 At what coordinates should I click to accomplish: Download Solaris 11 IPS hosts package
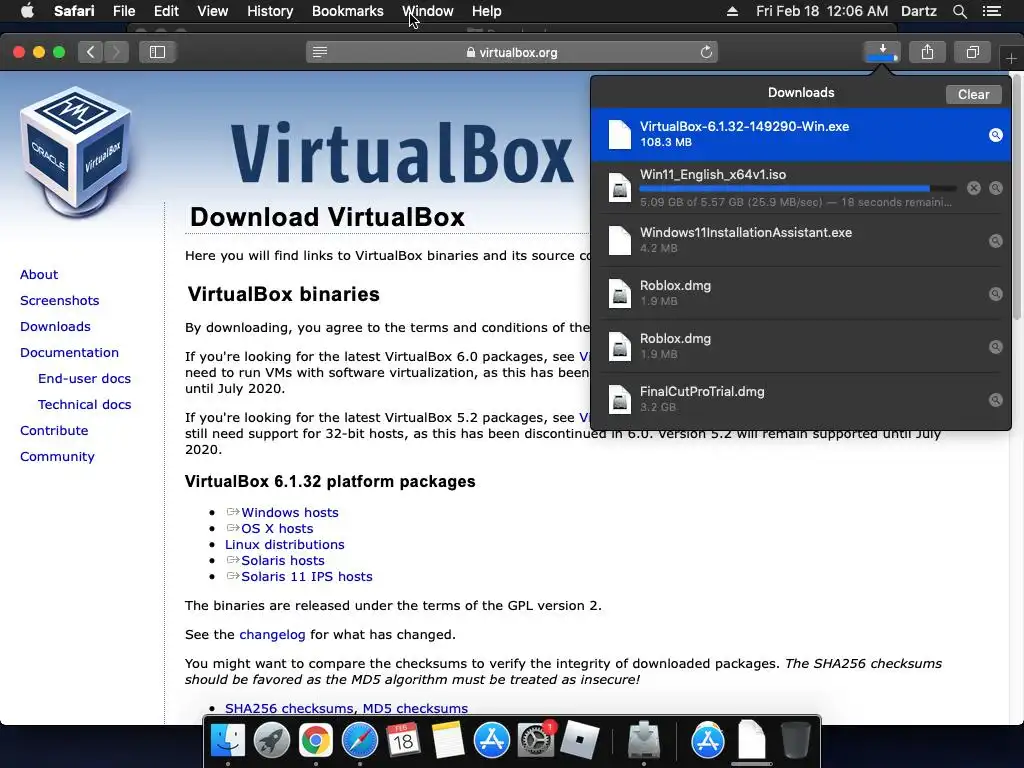coord(307,577)
